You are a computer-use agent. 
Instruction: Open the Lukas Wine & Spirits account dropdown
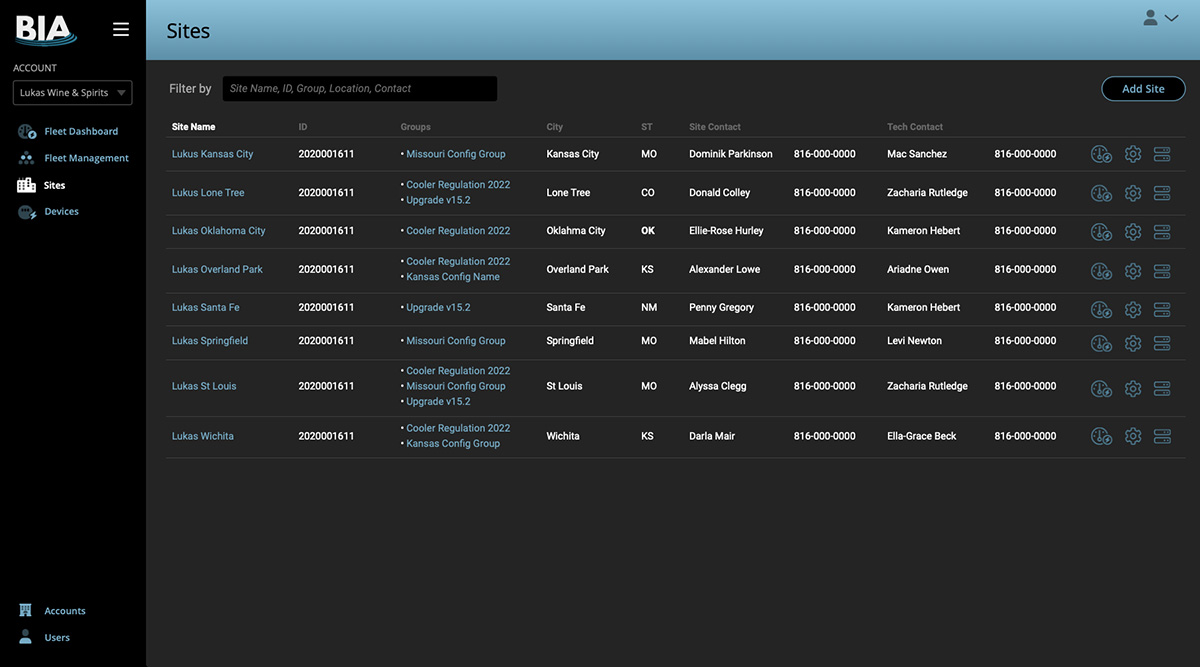[x=72, y=93]
